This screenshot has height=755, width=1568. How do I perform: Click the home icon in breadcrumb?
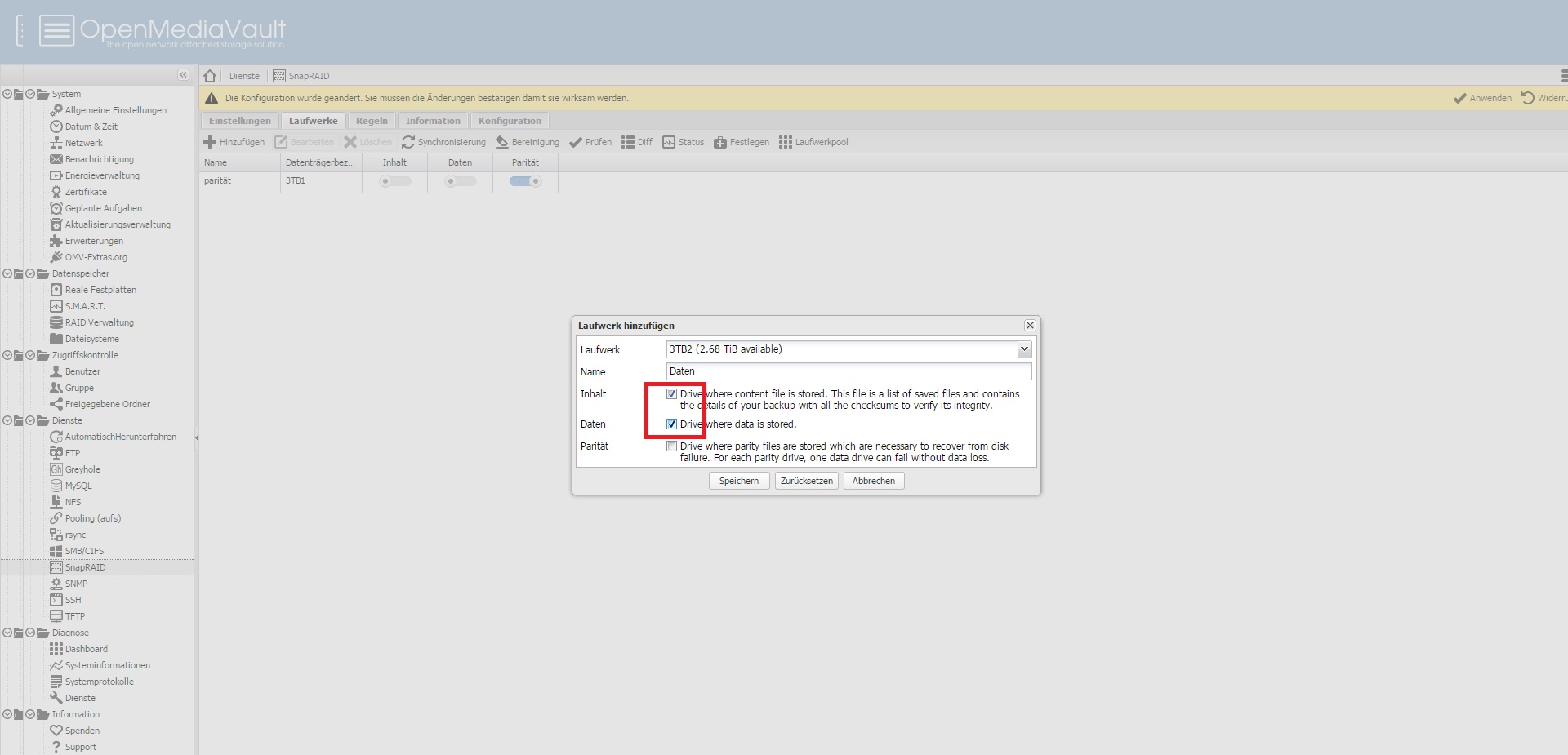210,76
